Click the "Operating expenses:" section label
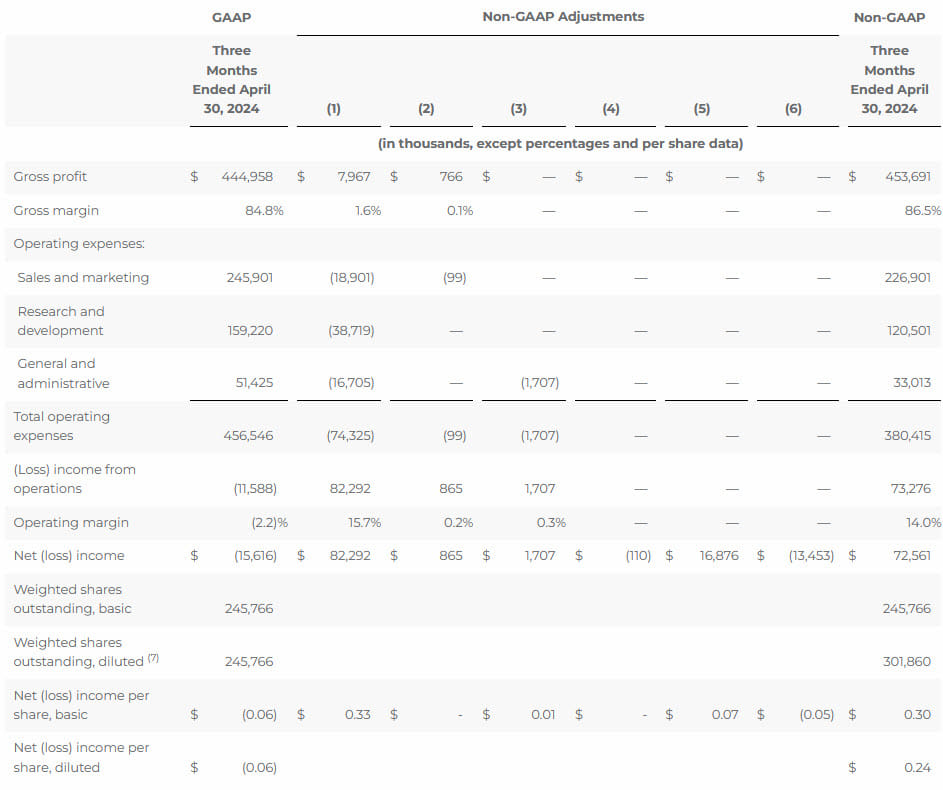The height and width of the screenshot is (790, 943). [79, 244]
